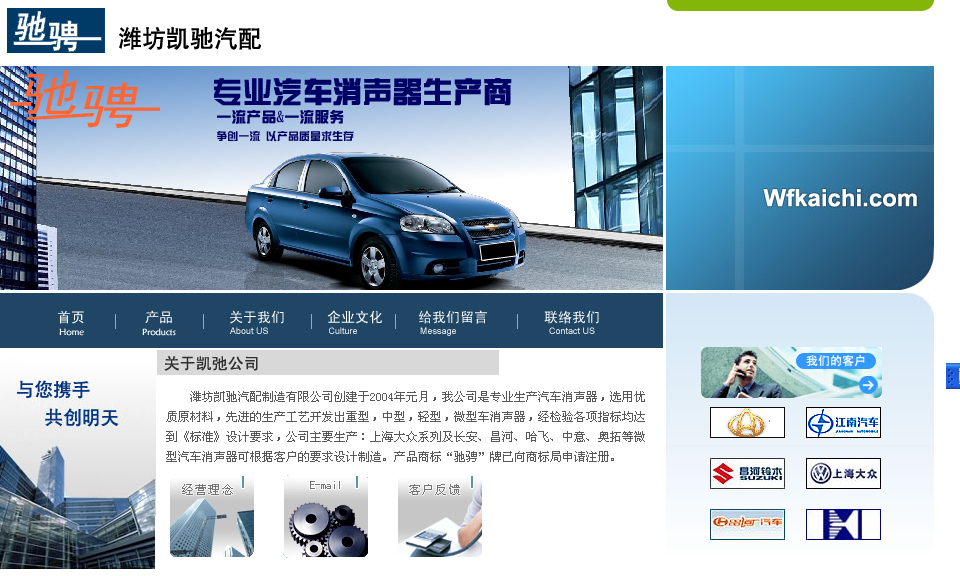Click the 驰骋 blue logo in header
This screenshot has height=576, width=960.
point(56,31)
